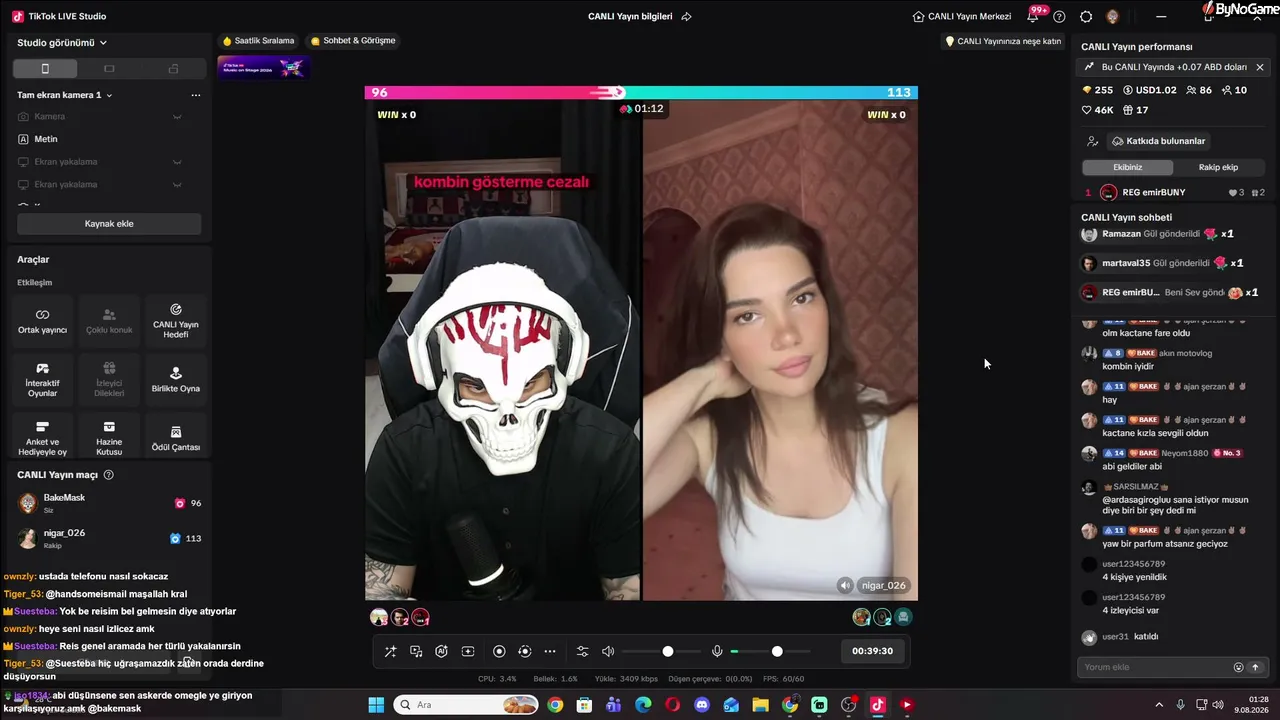
Task: Click the add clip icon in toolbar
Action: coord(467,651)
